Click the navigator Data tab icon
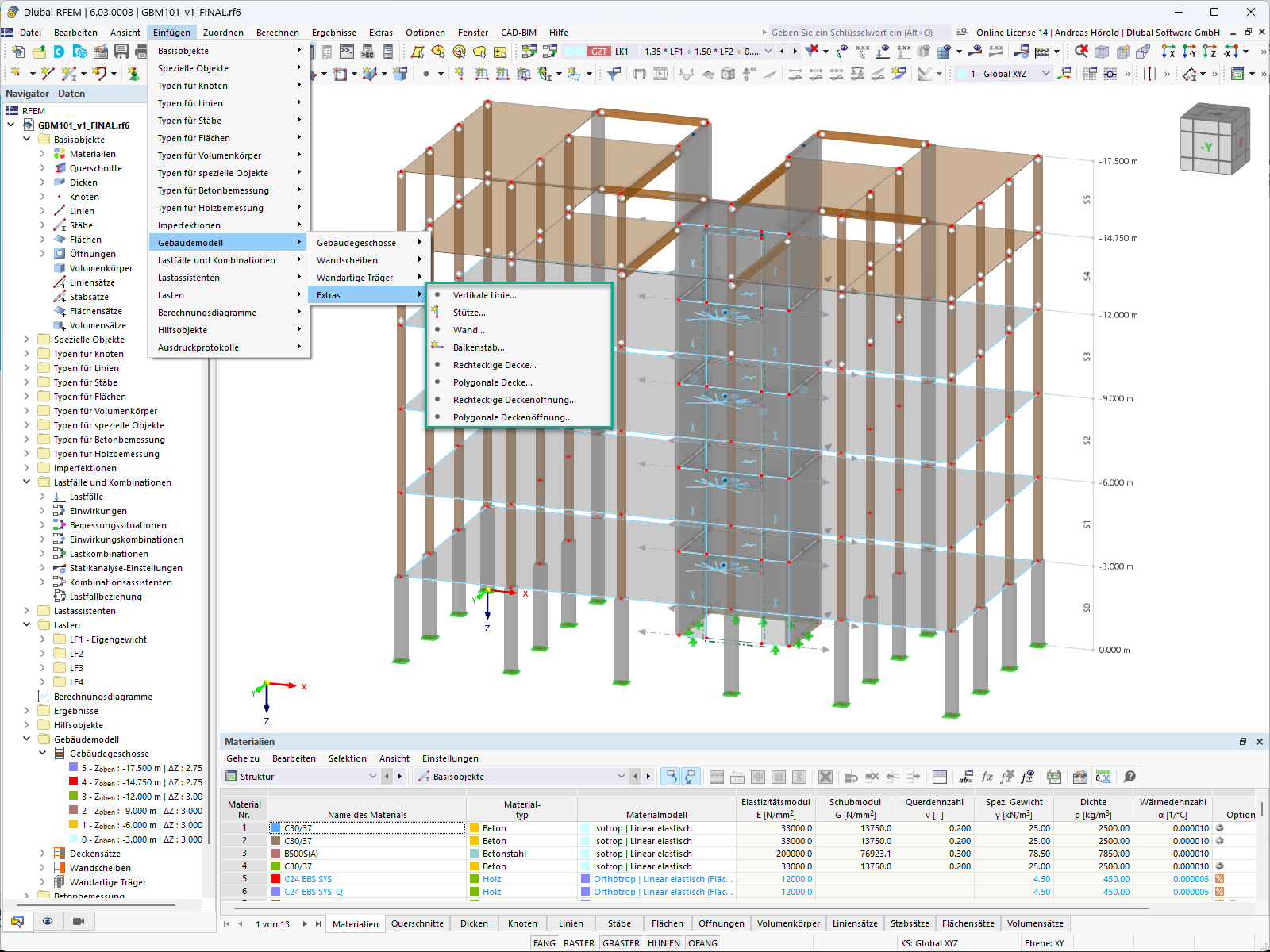 point(17,921)
